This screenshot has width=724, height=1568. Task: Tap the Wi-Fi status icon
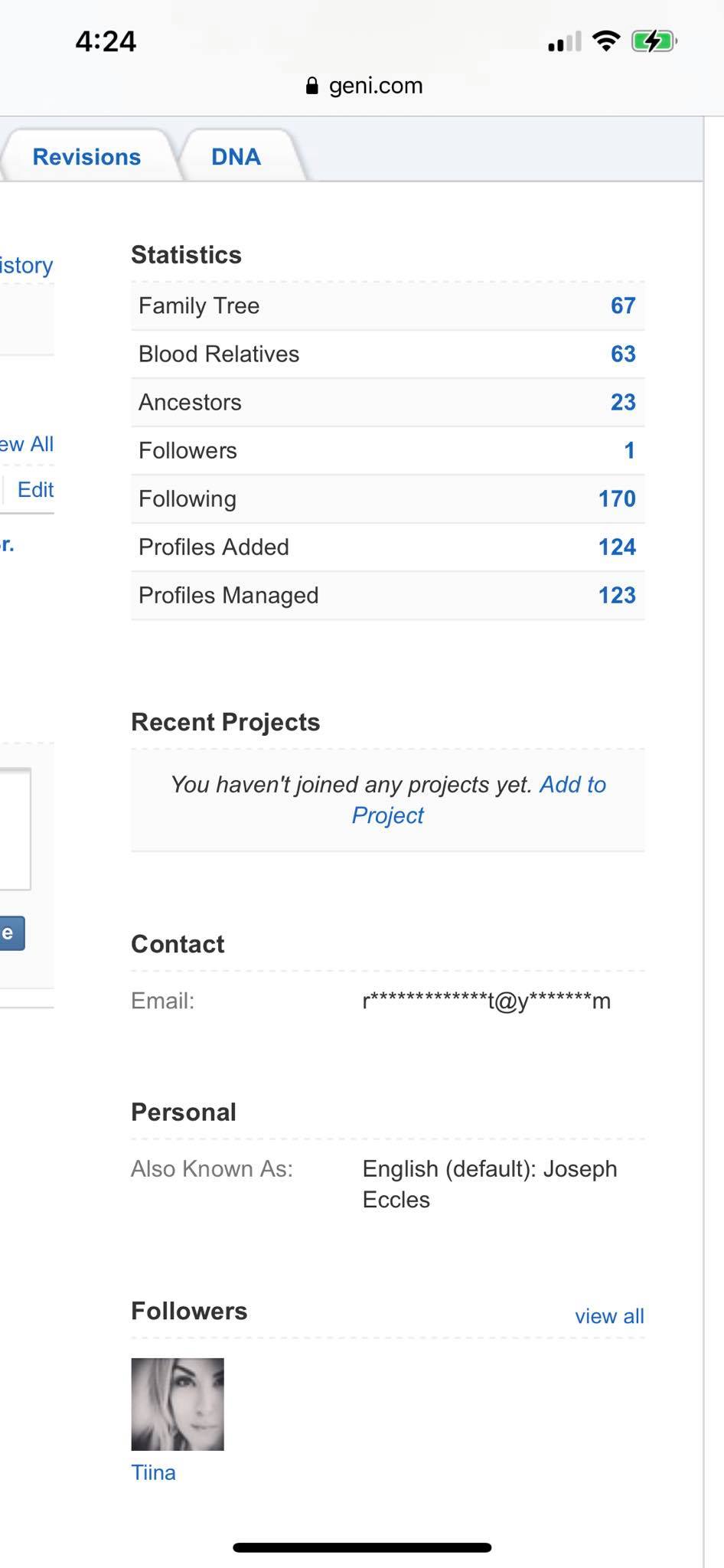pos(606,41)
